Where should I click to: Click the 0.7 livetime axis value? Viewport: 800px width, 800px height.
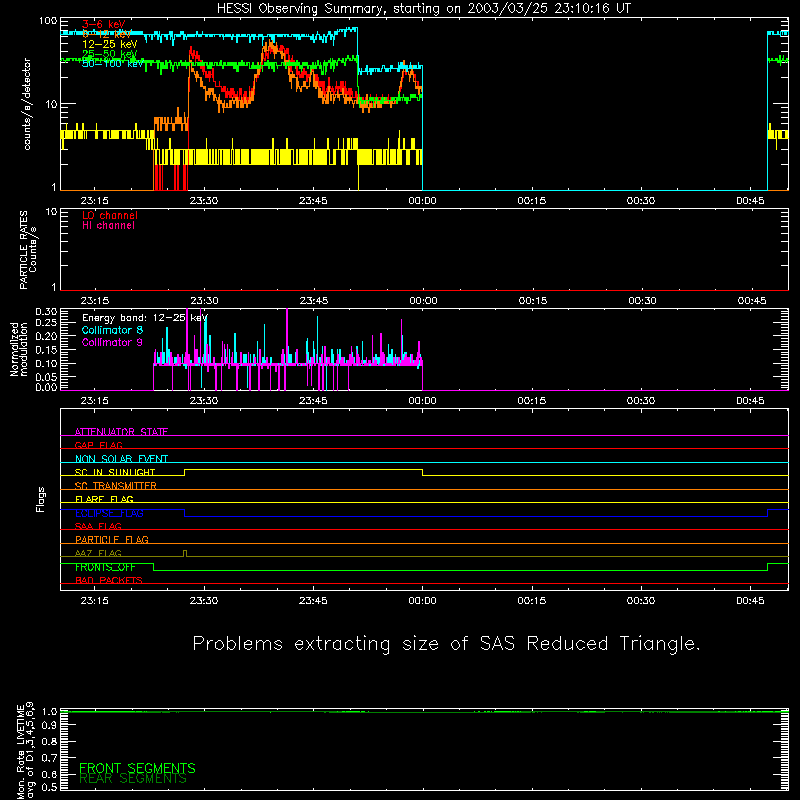point(49,758)
